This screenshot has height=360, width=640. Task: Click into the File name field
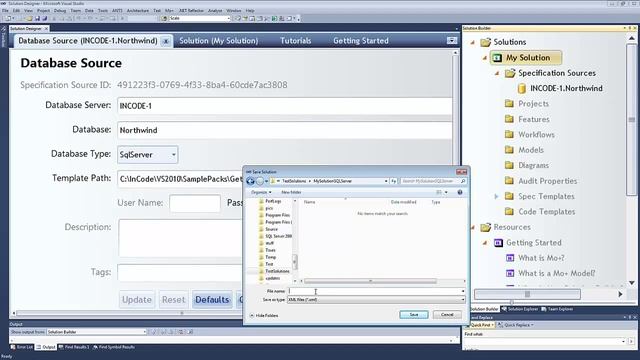[x=376, y=291]
